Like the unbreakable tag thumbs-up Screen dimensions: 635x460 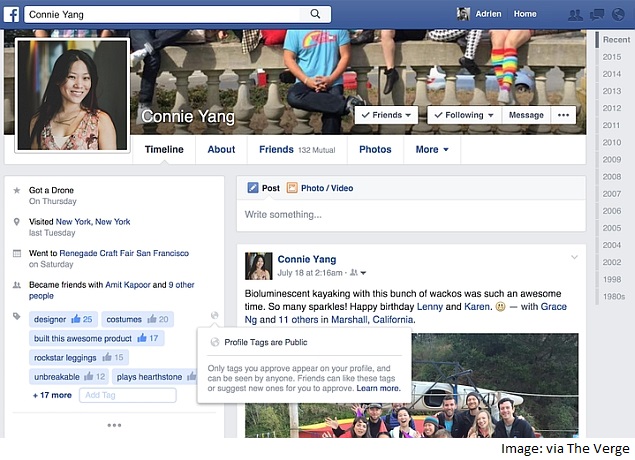pyautogui.click(x=89, y=377)
